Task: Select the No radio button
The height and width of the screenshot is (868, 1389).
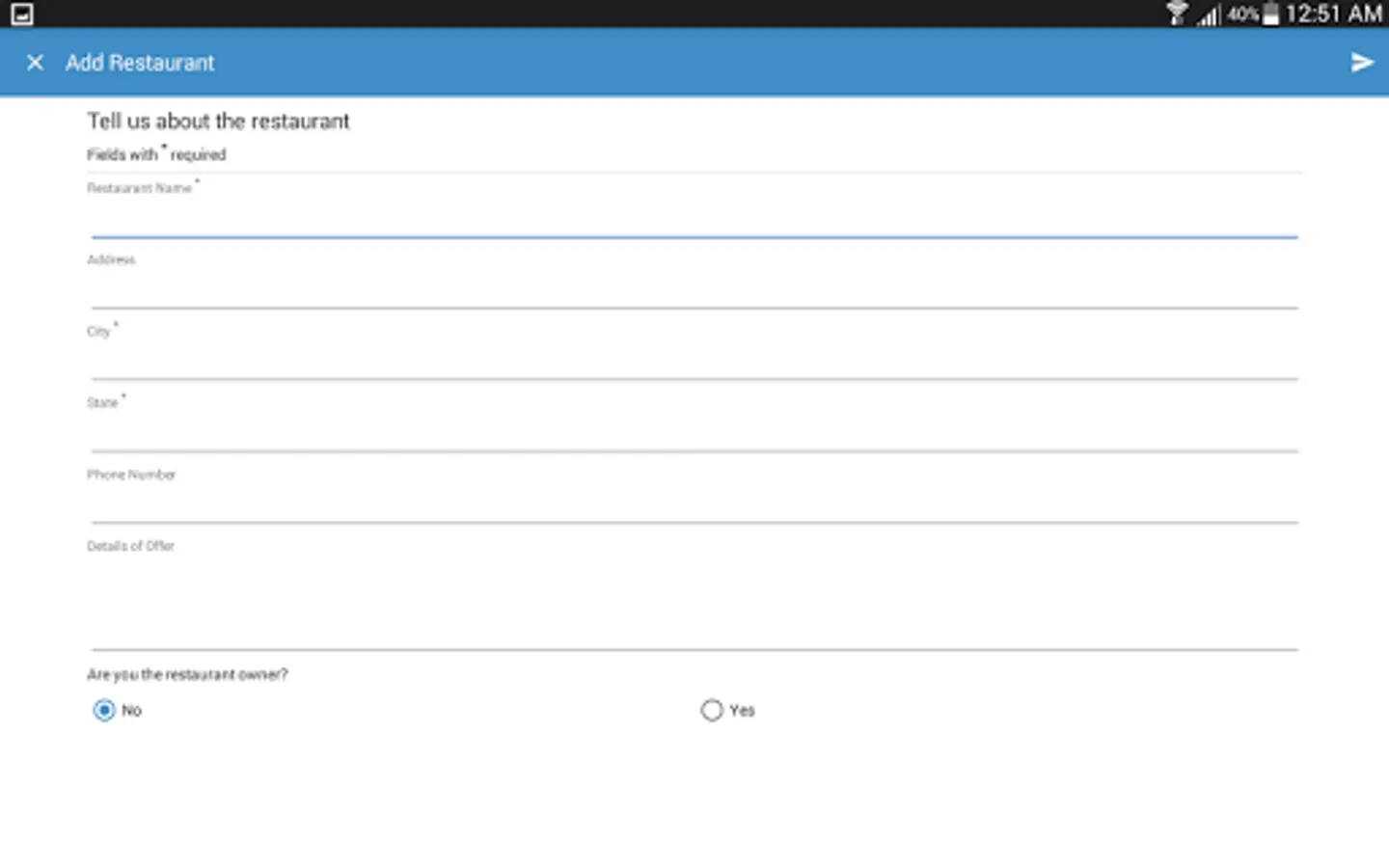Action: 104,710
